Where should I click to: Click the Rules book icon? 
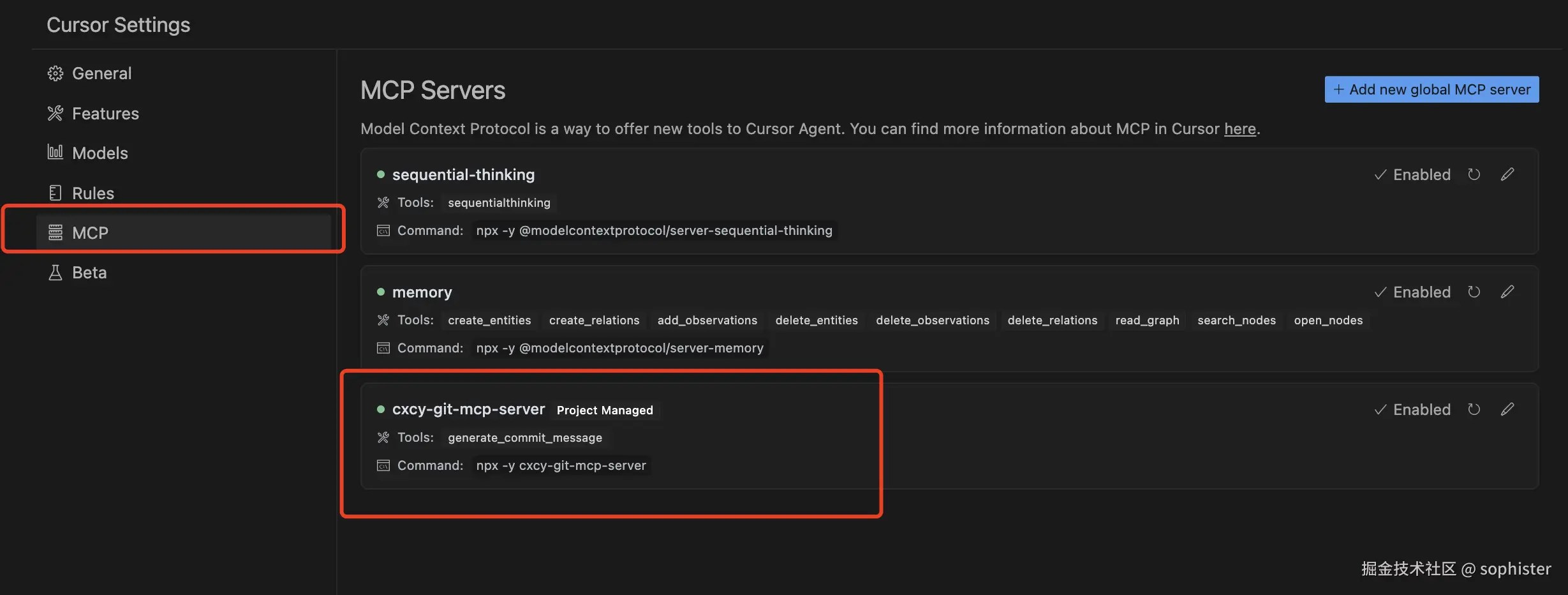(x=55, y=193)
